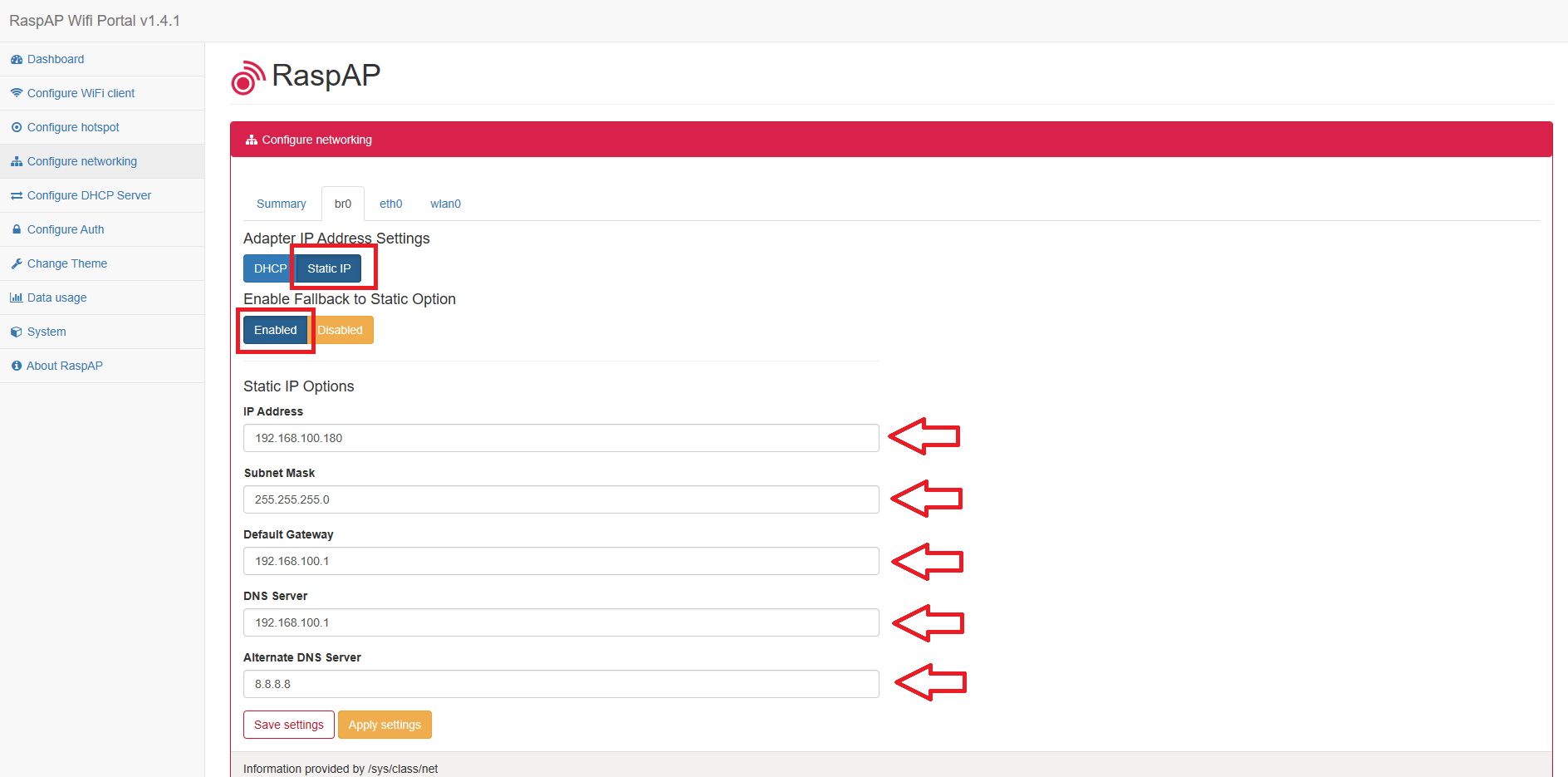
Task: Open Configure DHCP Server page
Action: tap(89, 195)
